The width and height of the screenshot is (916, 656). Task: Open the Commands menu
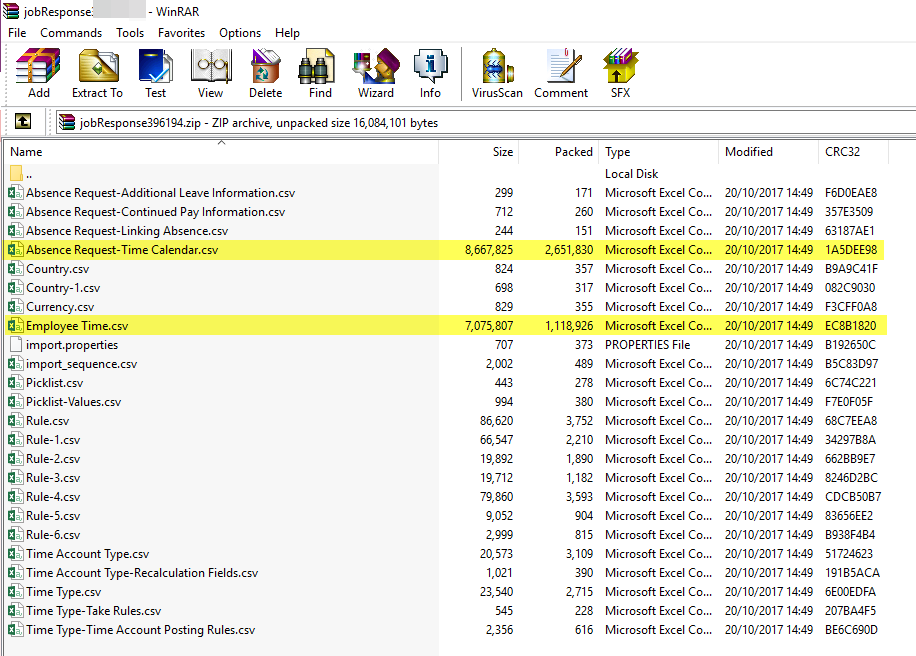coord(71,33)
